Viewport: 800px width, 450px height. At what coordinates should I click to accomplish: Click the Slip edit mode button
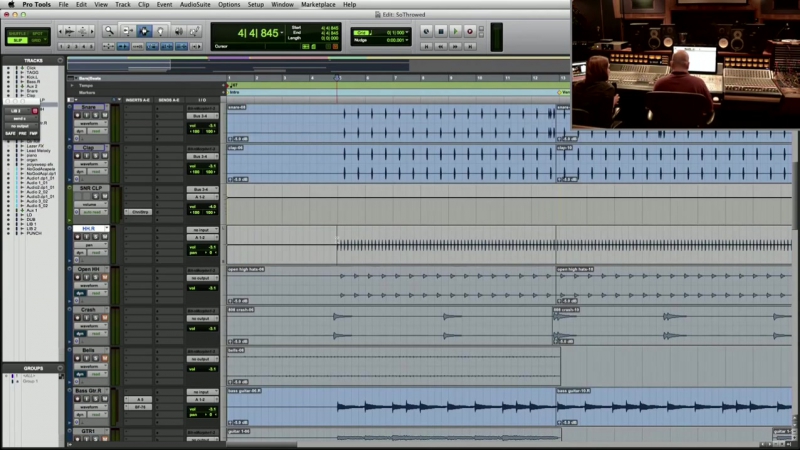[x=17, y=40]
